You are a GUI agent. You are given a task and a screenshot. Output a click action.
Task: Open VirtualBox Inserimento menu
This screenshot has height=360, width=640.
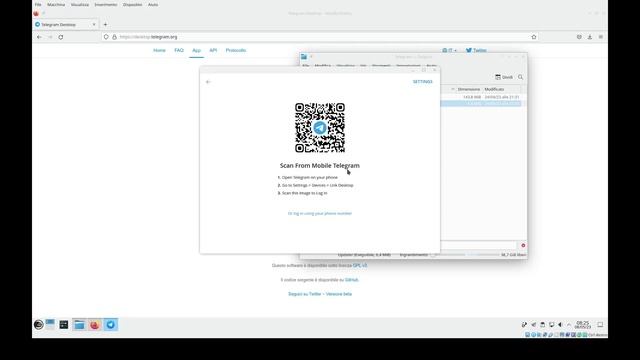(106, 4)
